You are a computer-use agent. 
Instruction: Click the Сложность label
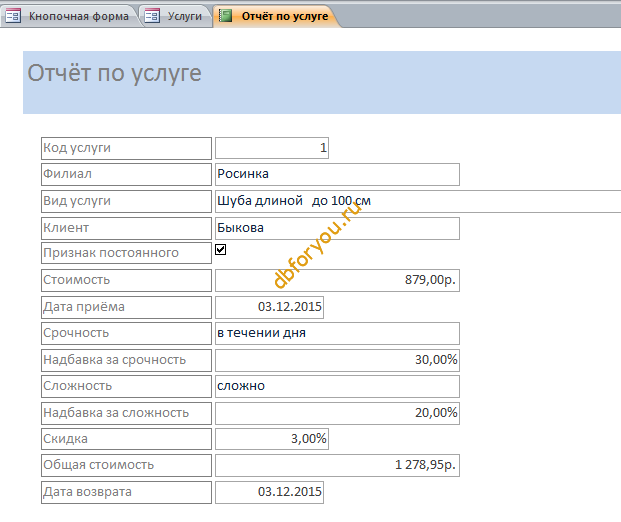(x=126, y=386)
